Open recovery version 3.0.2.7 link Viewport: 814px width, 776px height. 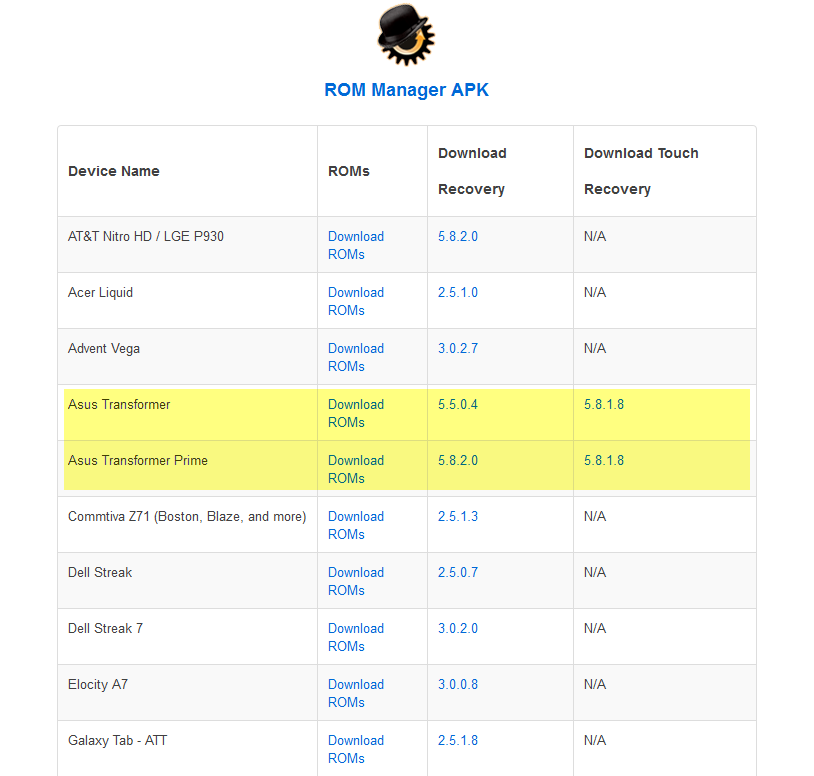pyautogui.click(x=458, y=349)
